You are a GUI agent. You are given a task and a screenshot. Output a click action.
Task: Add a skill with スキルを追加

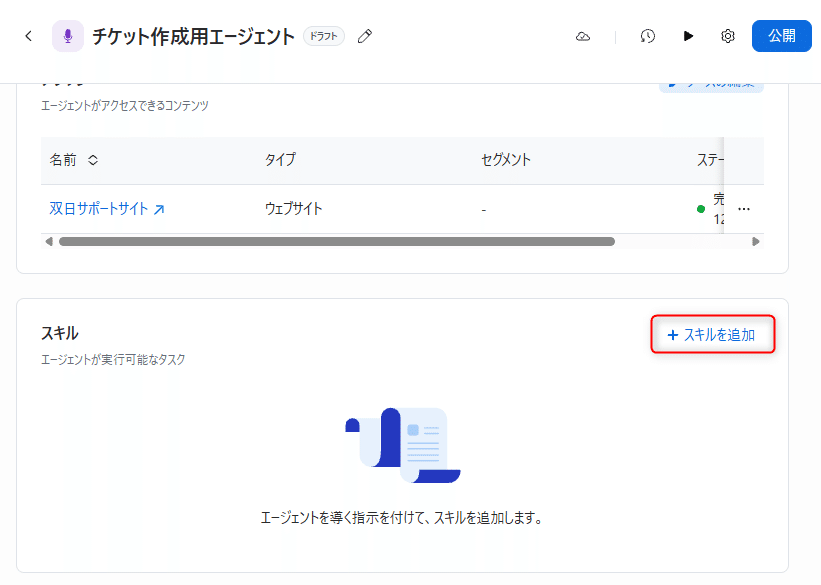click(712, 334)
